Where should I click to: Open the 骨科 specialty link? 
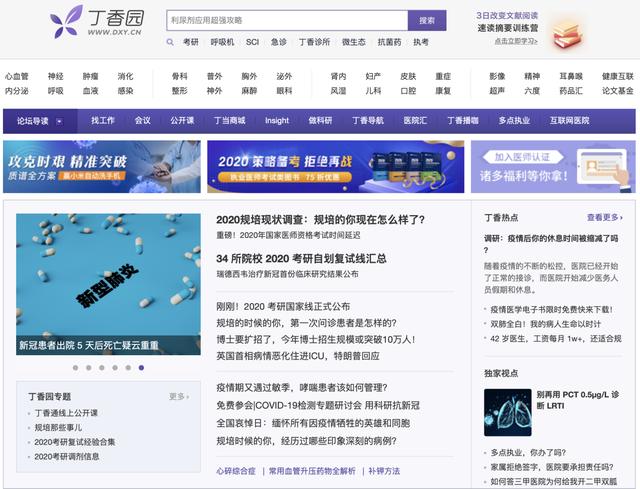[180, 76]
